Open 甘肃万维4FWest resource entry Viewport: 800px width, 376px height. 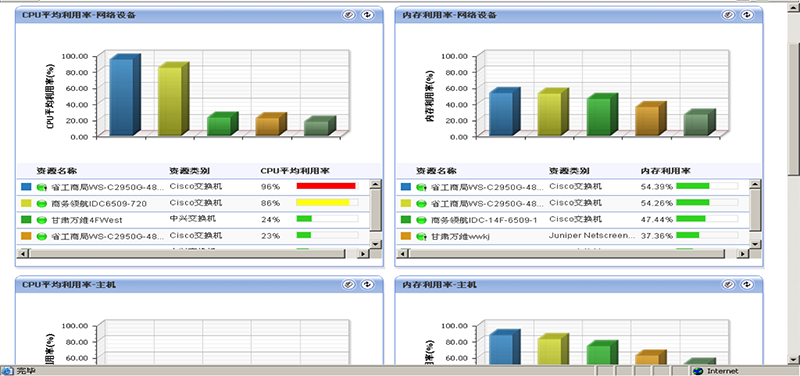pos(87,220)
